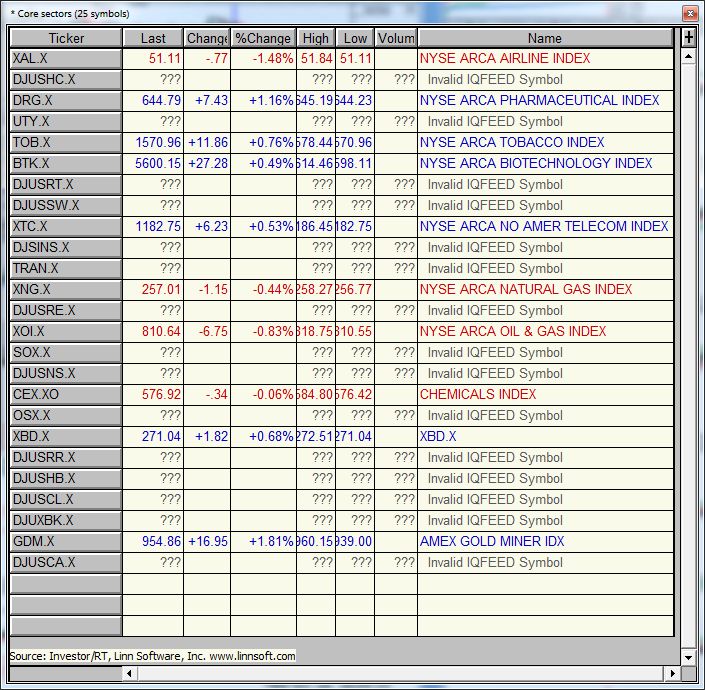Viewport: 705px width, 690px height.
Task: Select the XNG.X ticker button
Action: click(66, 289)
